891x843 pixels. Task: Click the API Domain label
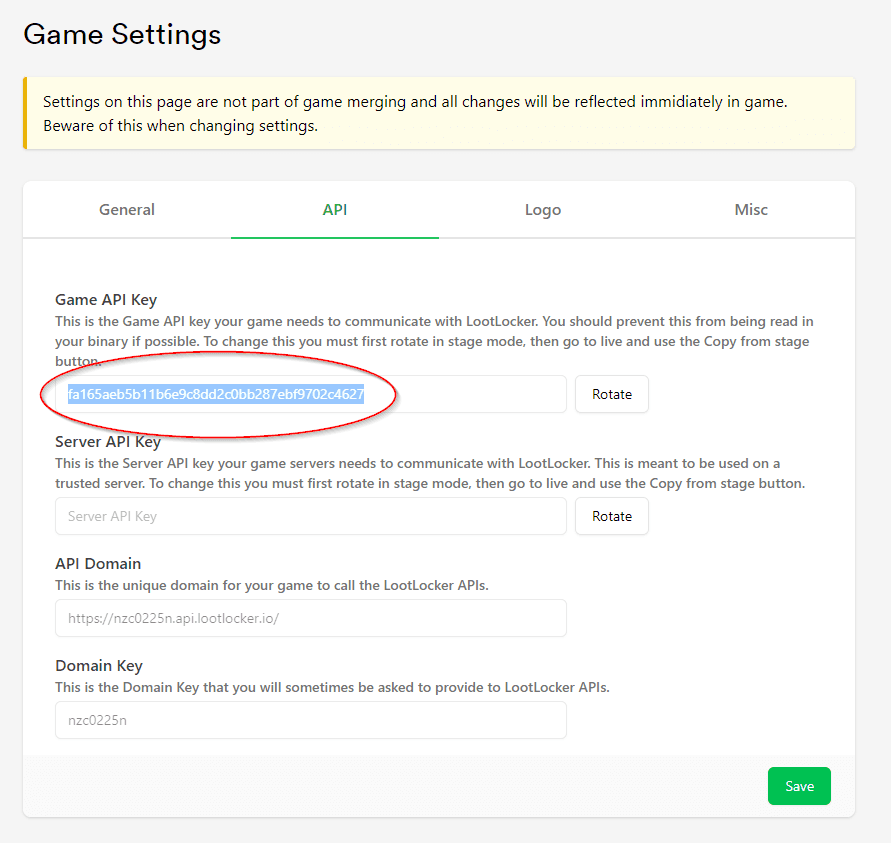tap(98, 563)
